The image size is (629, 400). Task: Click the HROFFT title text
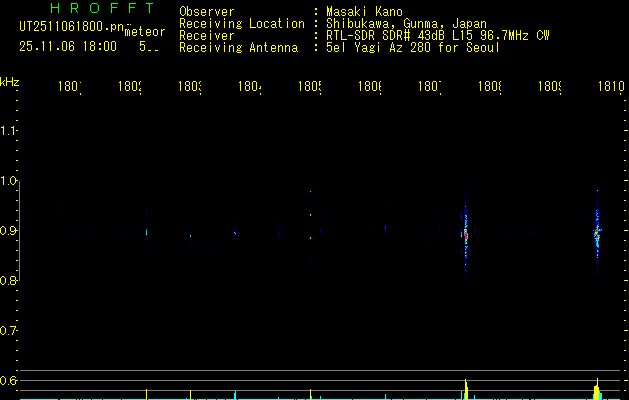point(103,8)
